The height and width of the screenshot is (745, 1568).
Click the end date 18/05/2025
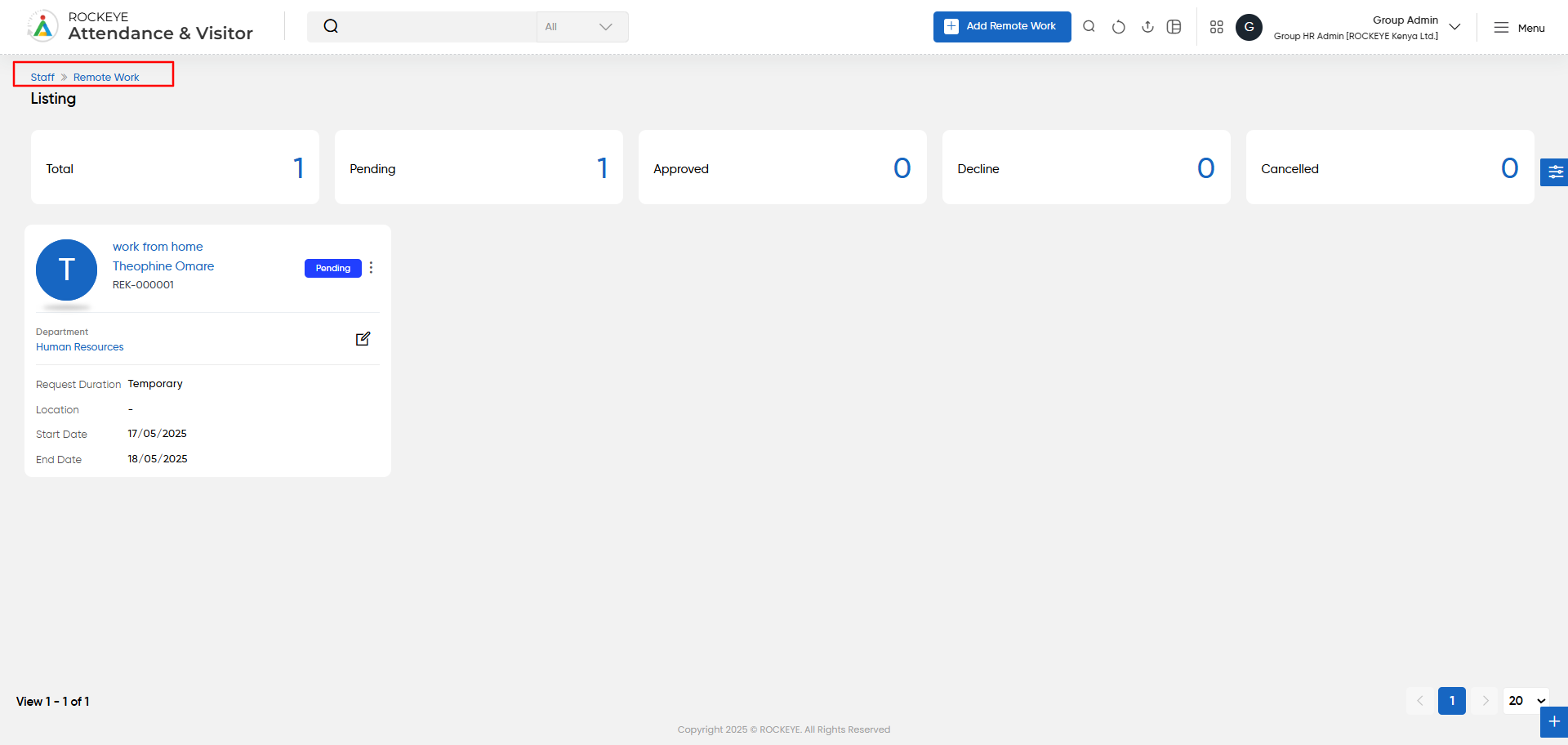pos(158,459)
